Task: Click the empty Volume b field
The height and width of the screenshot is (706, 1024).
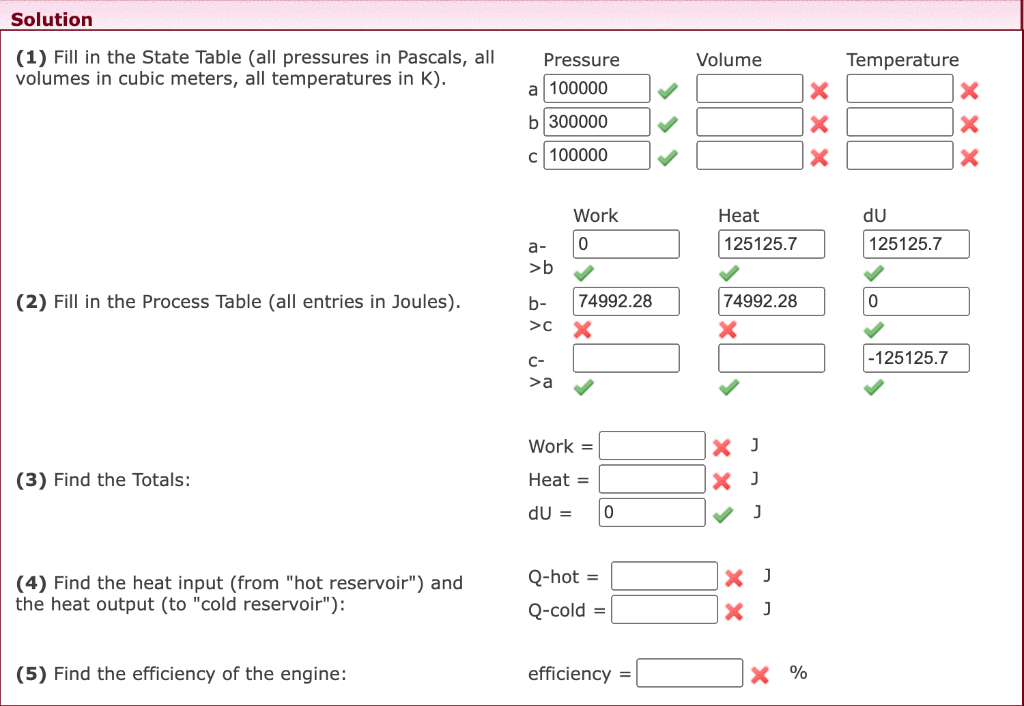Action: coord(751,121)
